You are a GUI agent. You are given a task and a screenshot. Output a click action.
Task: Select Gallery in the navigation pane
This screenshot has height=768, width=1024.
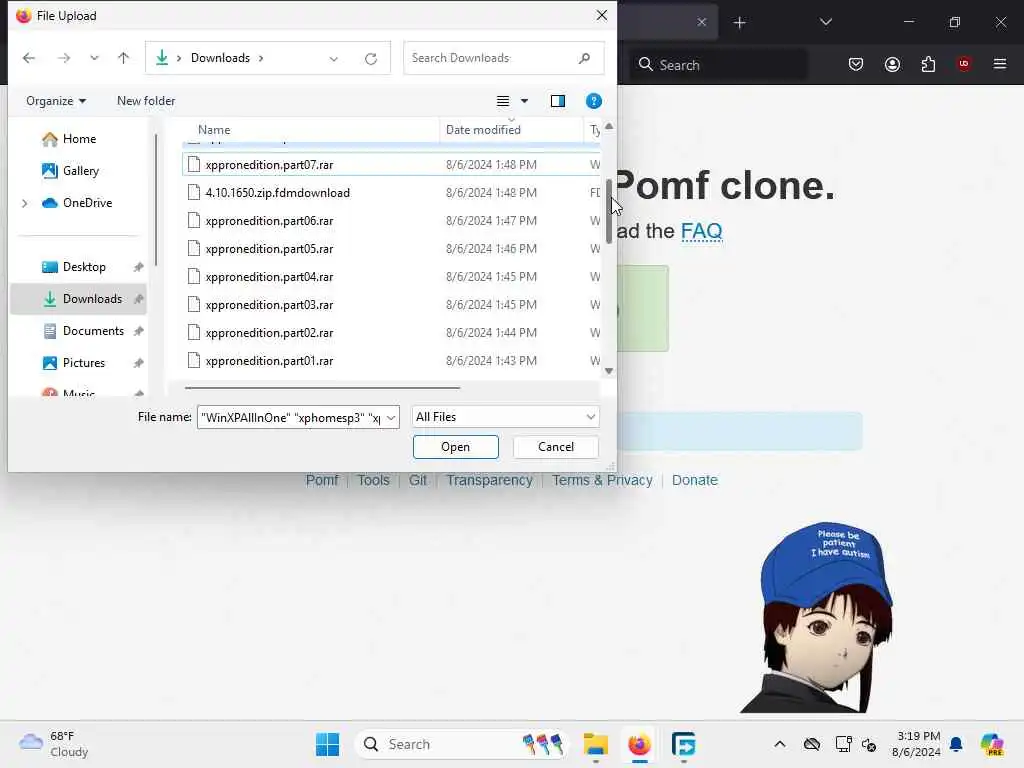tap(81, 171)
